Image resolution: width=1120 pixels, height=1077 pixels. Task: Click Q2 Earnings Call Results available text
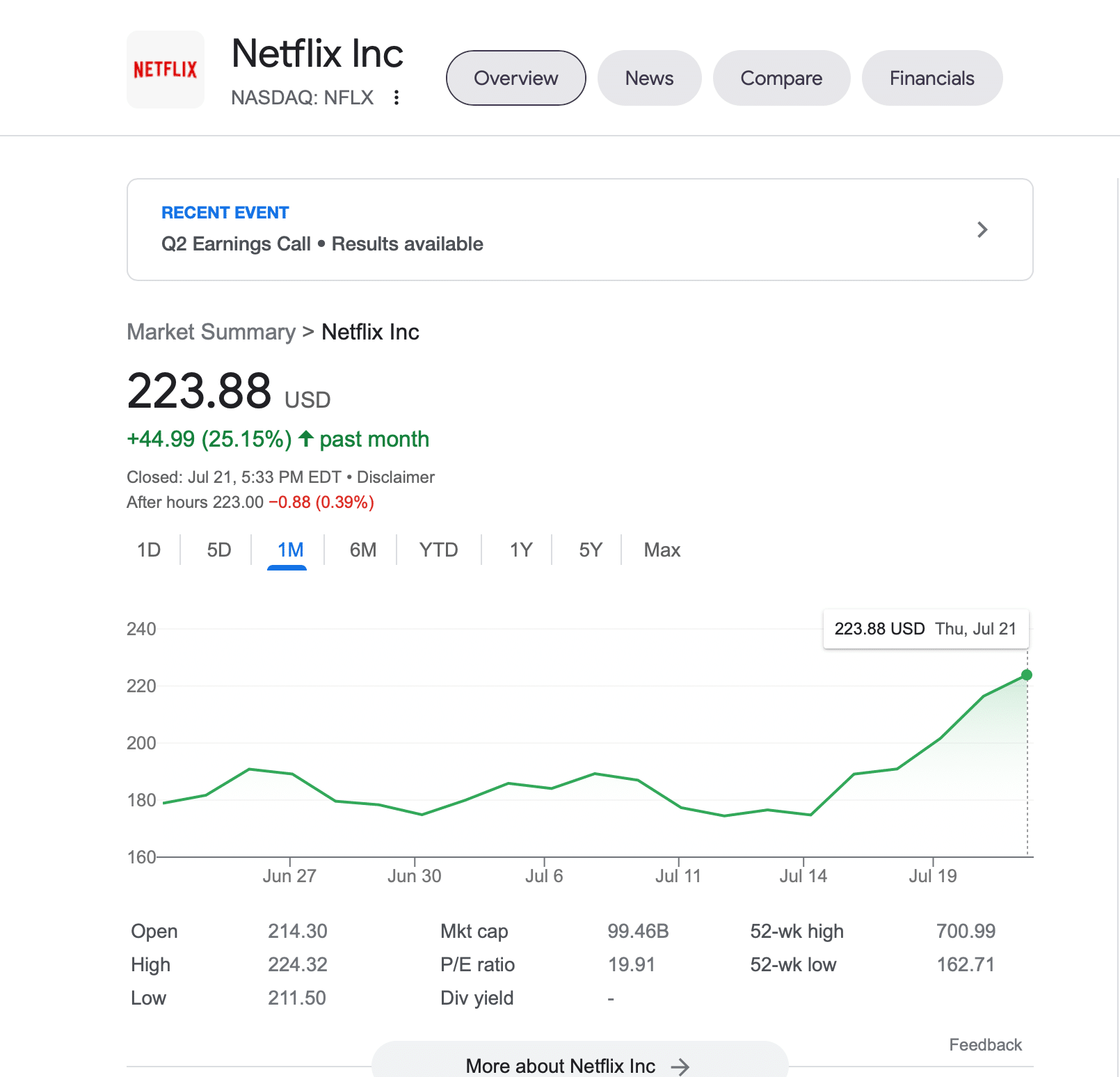click(322, 244)
